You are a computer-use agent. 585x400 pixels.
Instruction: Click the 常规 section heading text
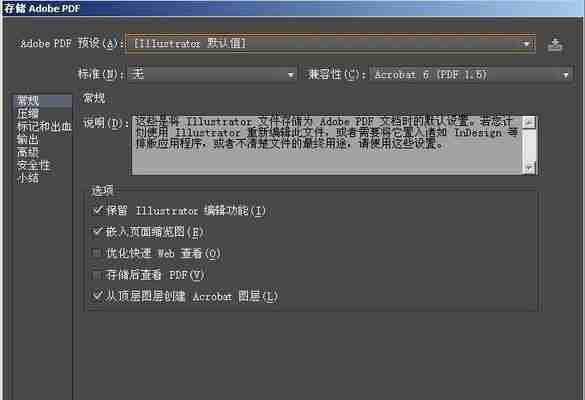tap(94, 98)
